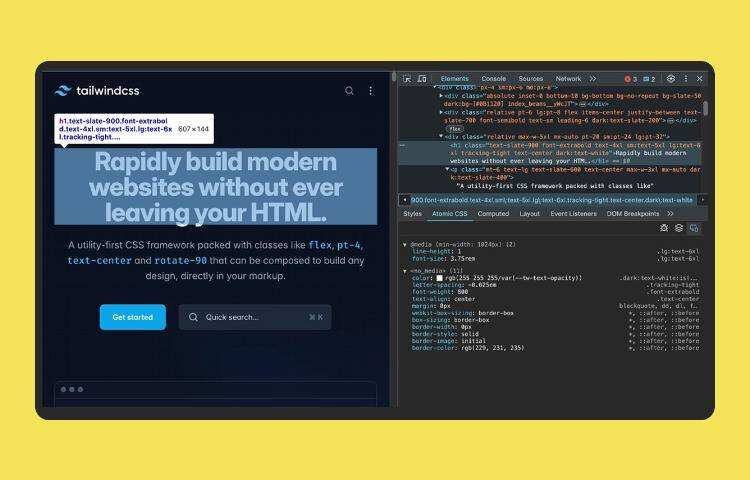The height and width of the screenshot is (480, 750).
Task: Click the Quick search field
Action: [x=255, y=317]
